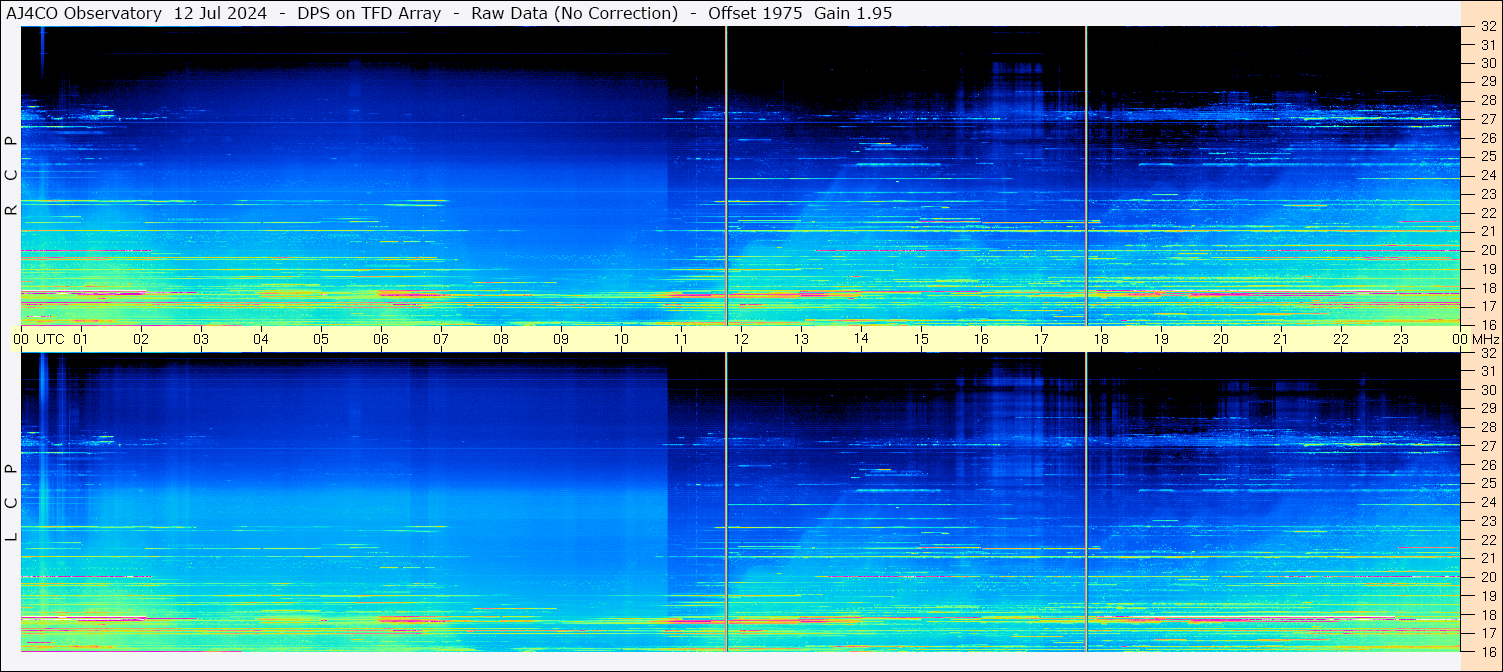The width and height of the screenshot is (1503, 672).
Task: Click the 00 UTC time axis label
Action: coord(39,339)
